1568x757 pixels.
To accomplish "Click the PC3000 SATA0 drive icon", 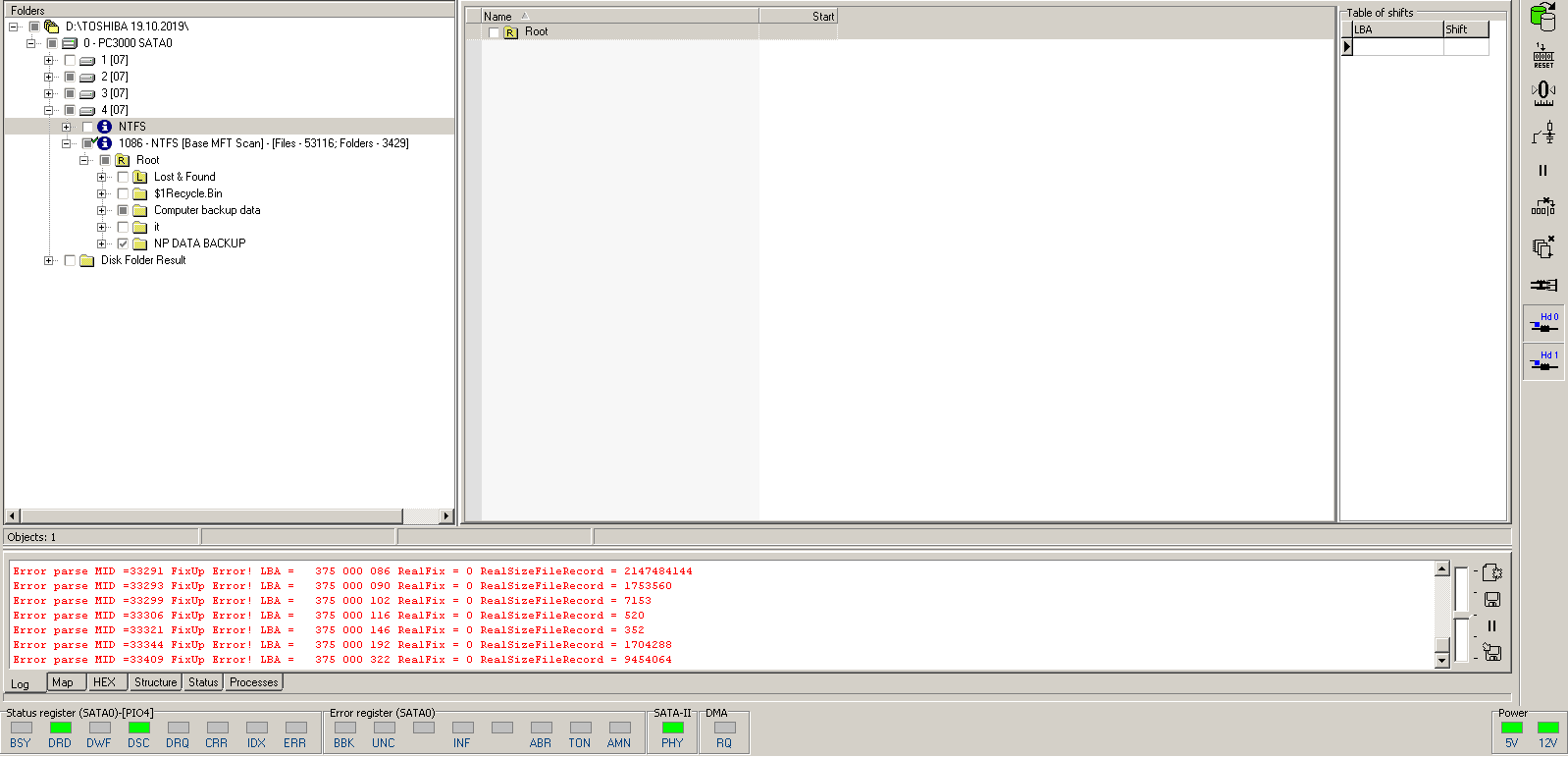I will (70, 43).
